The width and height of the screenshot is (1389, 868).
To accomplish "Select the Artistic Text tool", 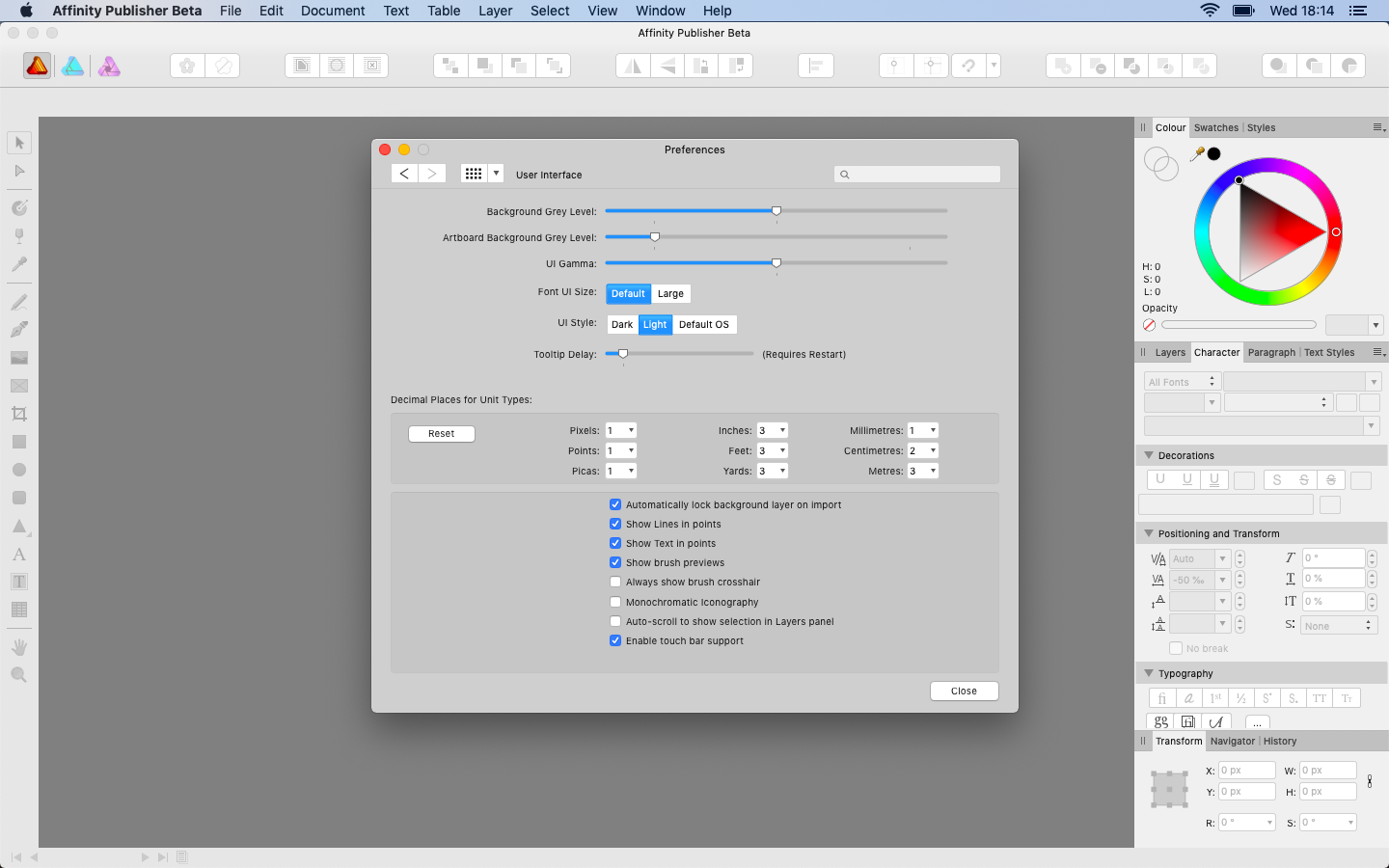I will click(x=19, y=555).
